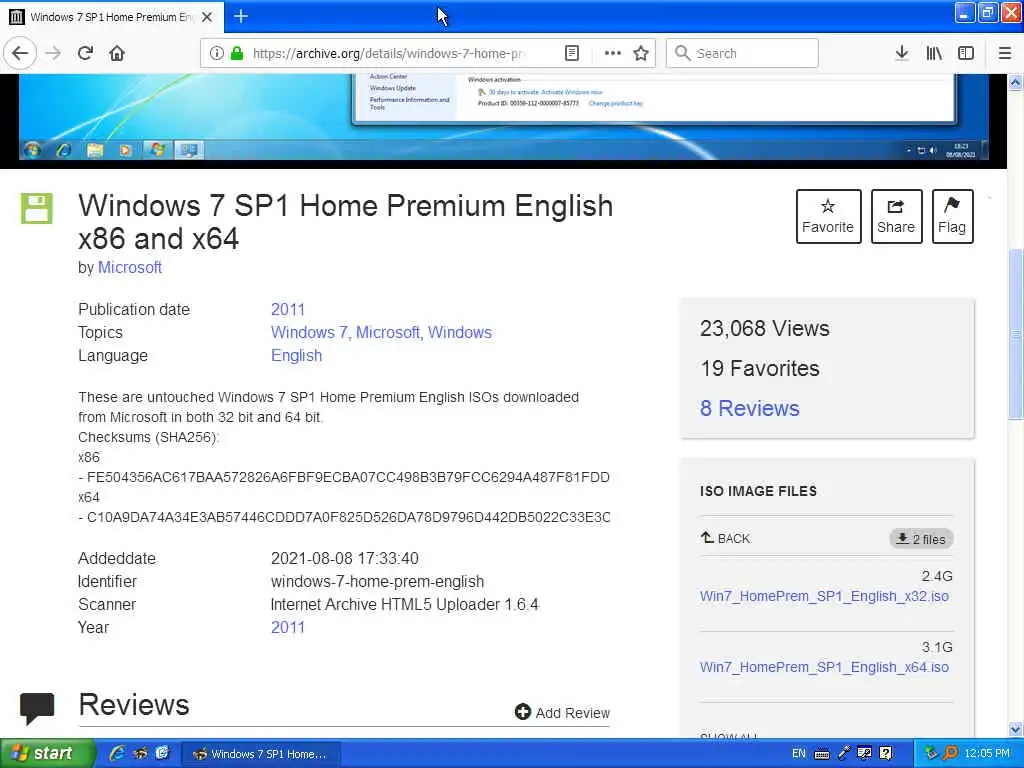Open the Windows start menu
The image size is (1024, 768).
click(x=47, y=754)
